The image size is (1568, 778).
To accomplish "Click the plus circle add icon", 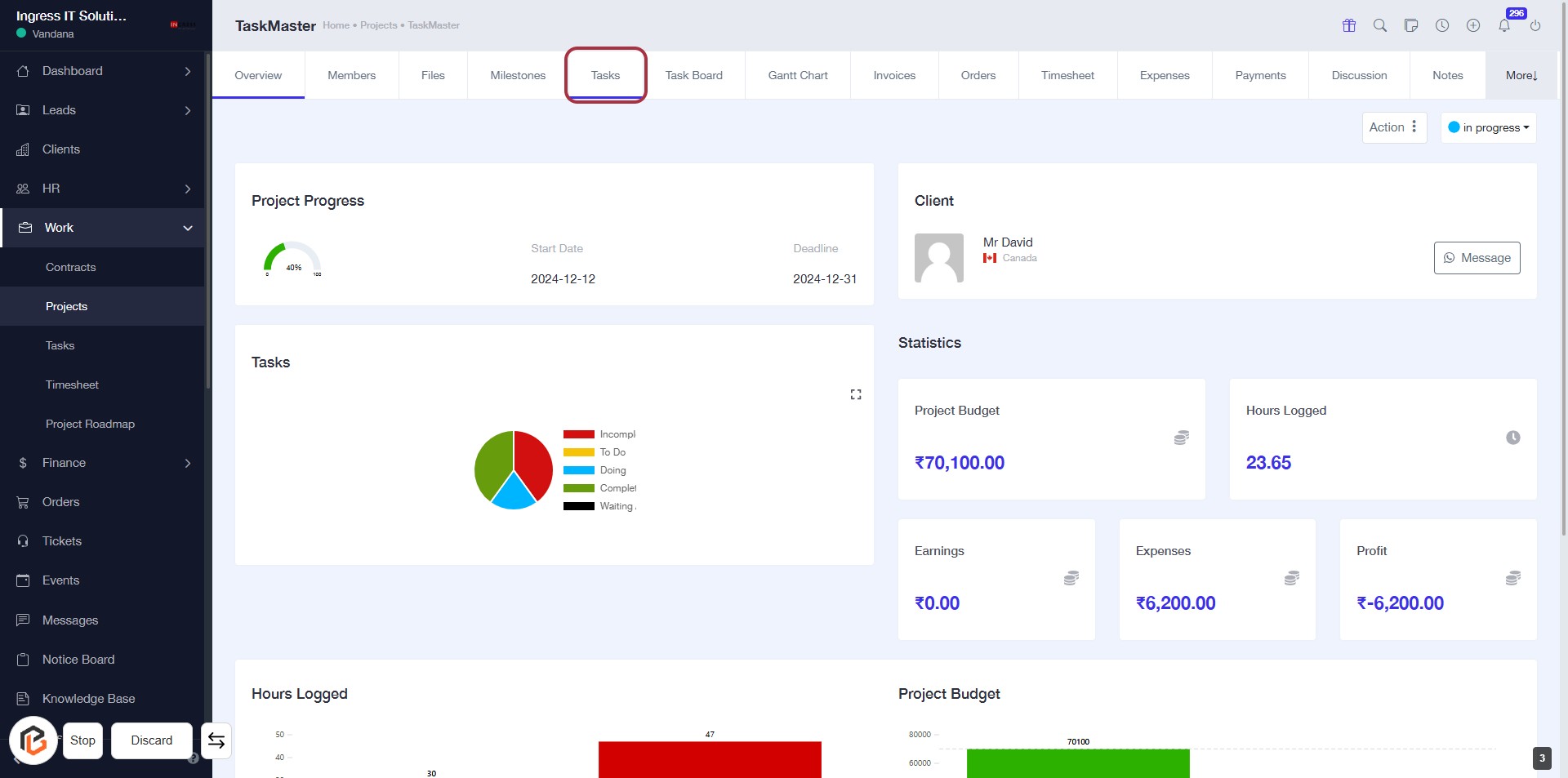I will (x=1473, y=25).
